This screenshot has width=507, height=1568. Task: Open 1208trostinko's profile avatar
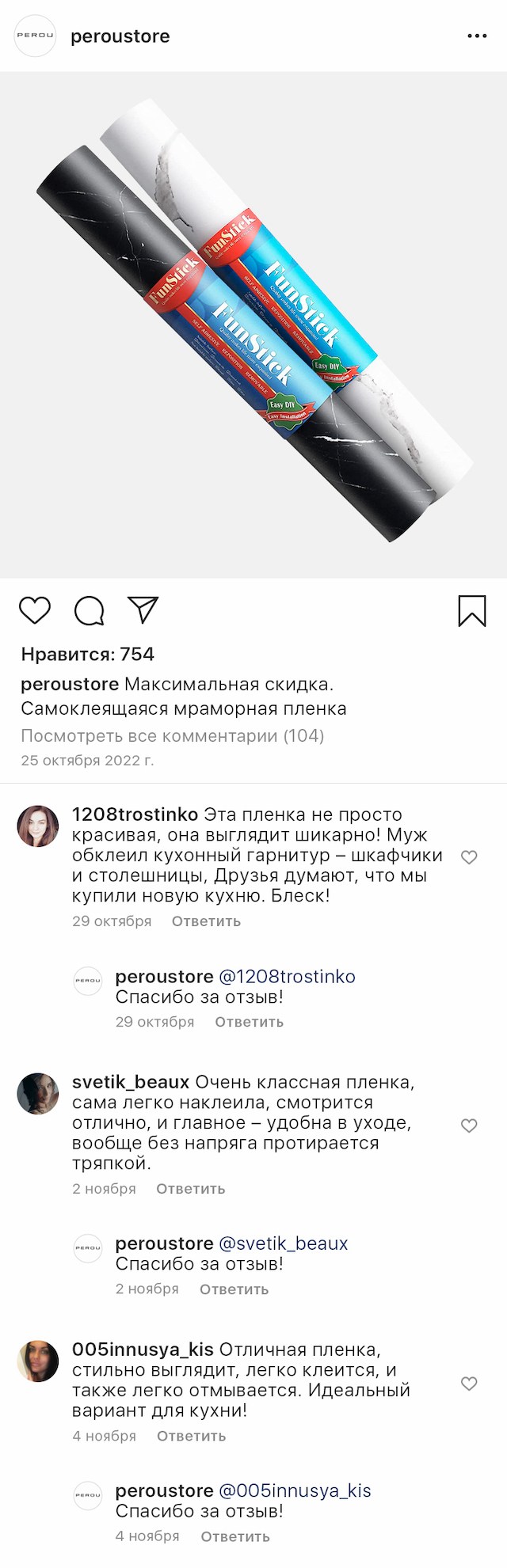coord(38,826)
